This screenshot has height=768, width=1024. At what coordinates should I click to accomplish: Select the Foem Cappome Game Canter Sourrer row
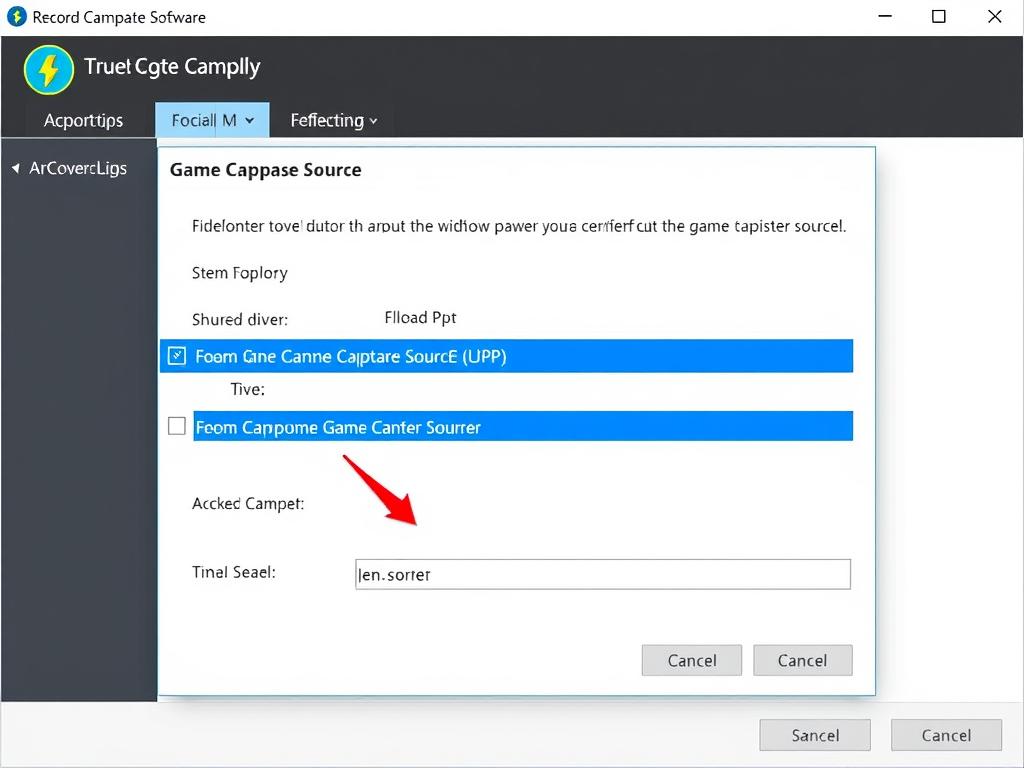[x=523, y=426]
